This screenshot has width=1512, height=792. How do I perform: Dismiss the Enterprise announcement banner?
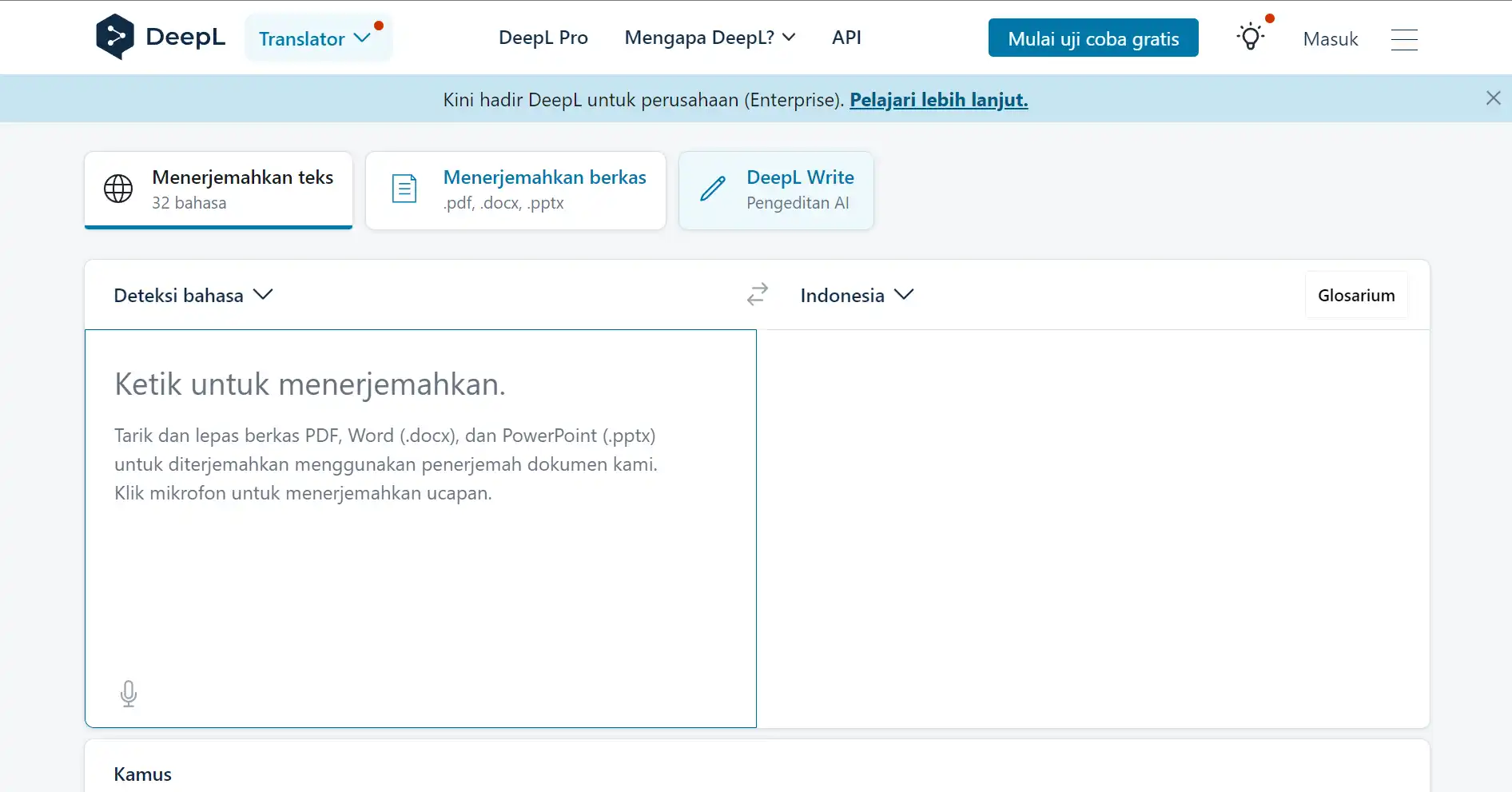point(1493,98)
